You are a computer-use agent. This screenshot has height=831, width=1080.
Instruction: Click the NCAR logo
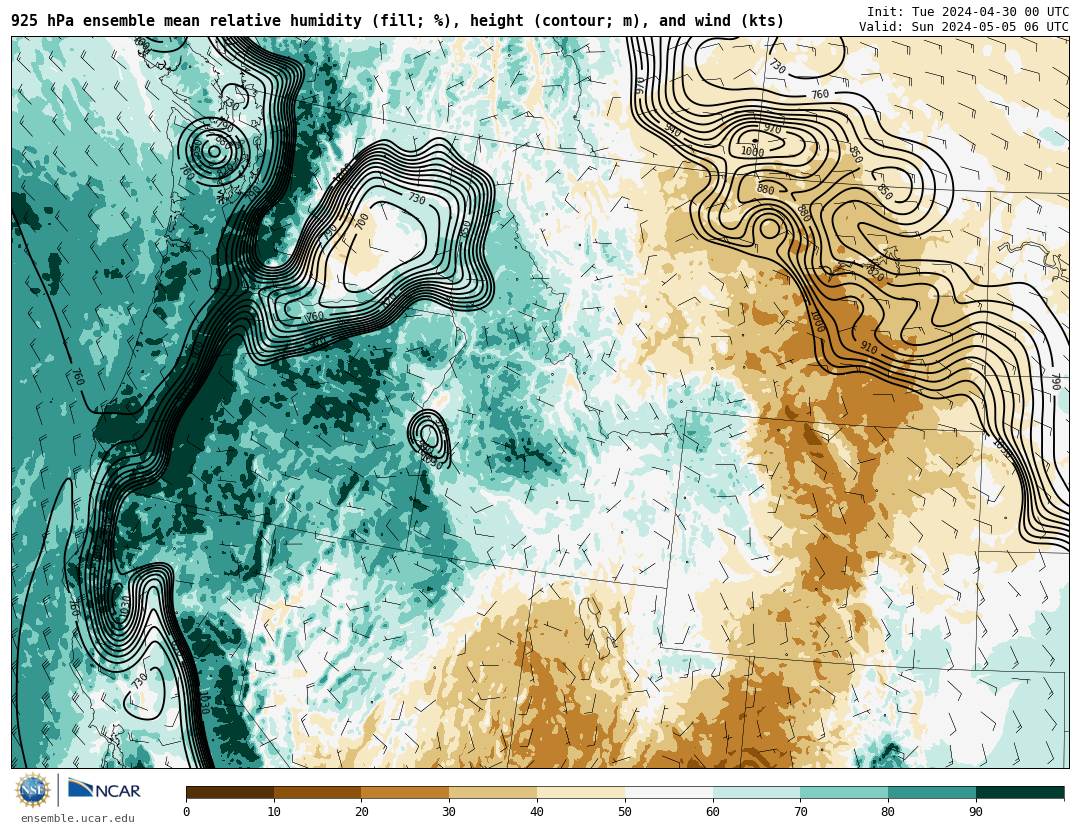(x=104, y=790)
